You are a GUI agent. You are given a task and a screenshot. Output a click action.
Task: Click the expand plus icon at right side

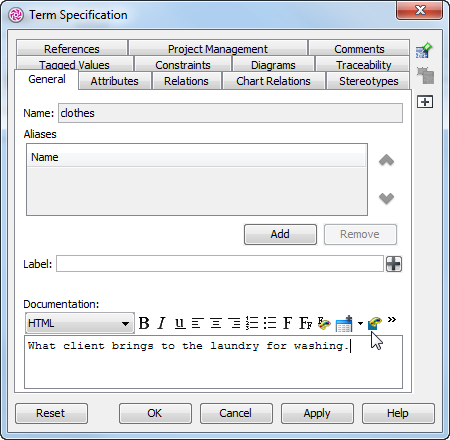(425, 102)
